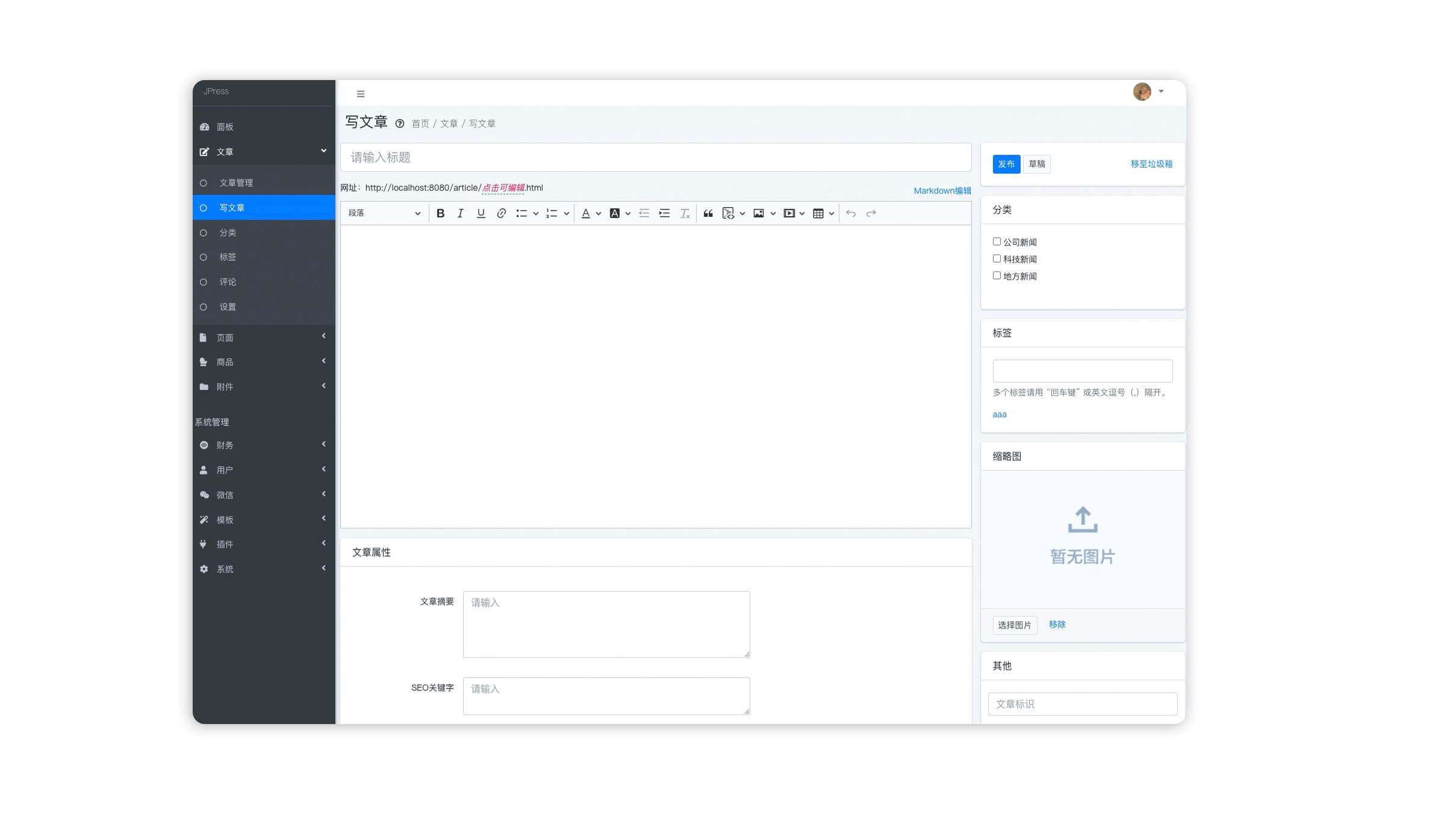The width and height of the screenshot is (1456, 833).
Task: Tick the 地方新闻 checkbox
Action: point(997,276)
